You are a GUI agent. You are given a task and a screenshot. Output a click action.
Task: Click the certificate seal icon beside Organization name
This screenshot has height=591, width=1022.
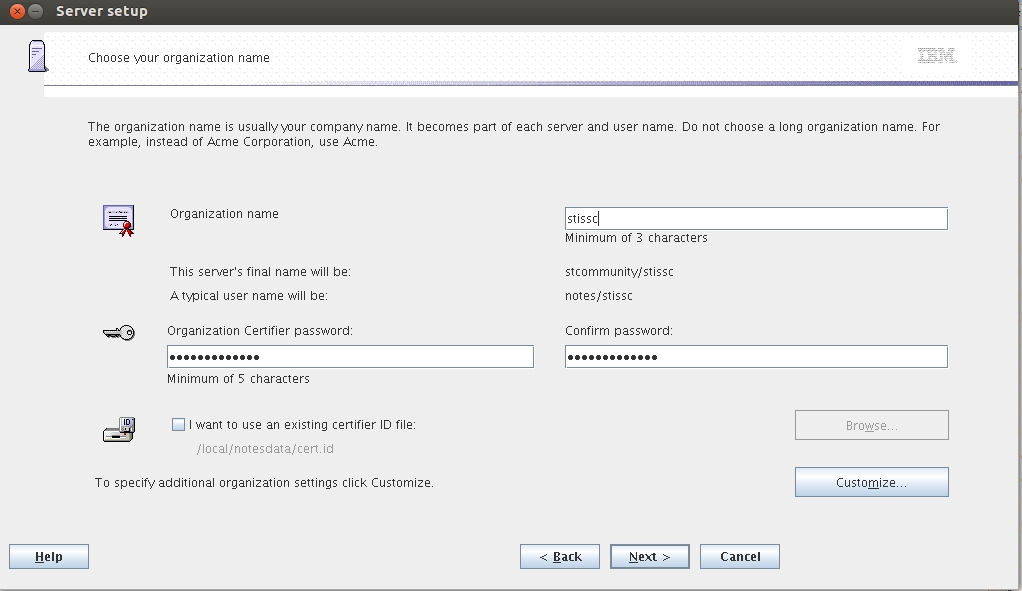(x=118, y=218)
